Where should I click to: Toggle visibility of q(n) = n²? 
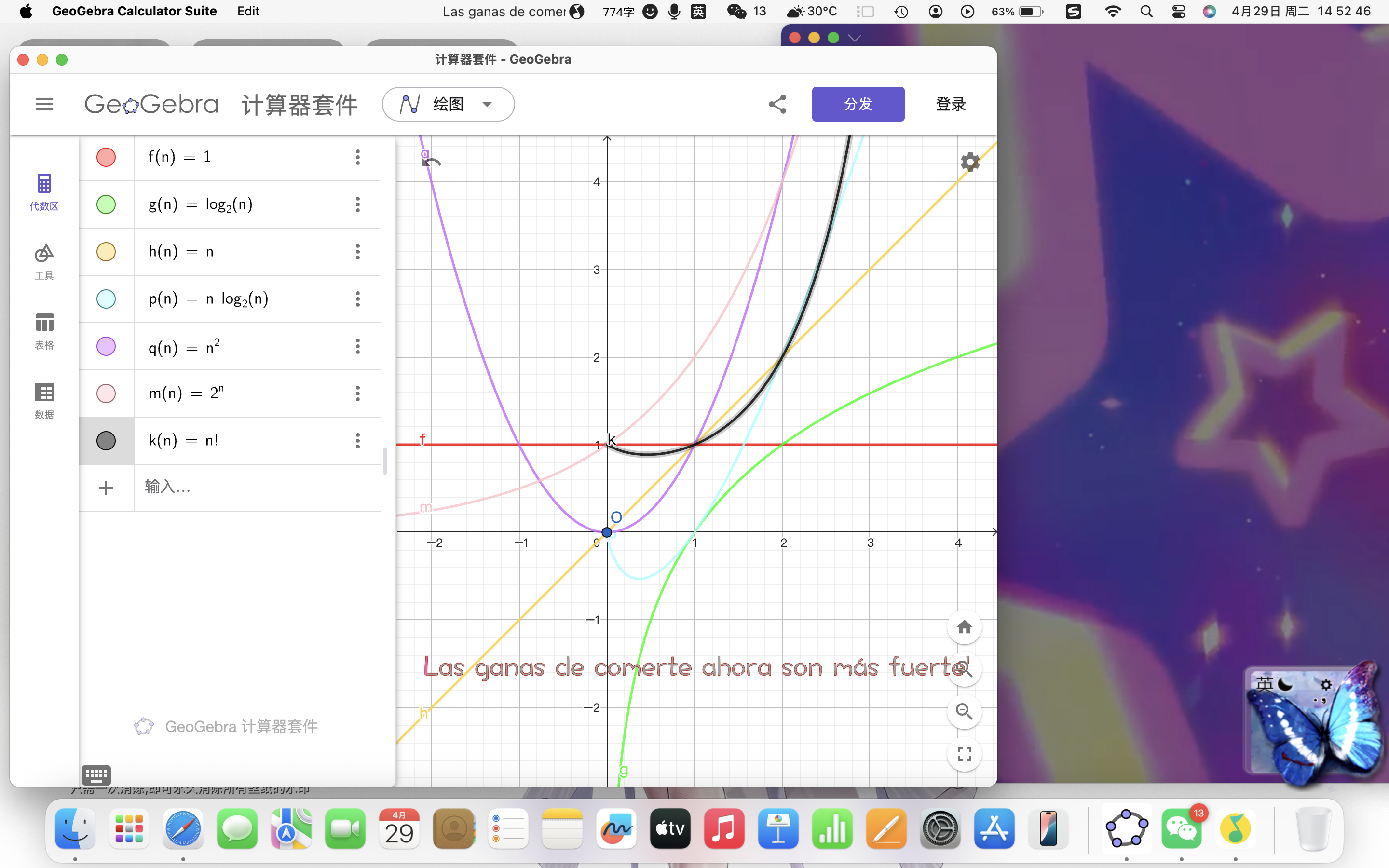(x=106, y=346)
